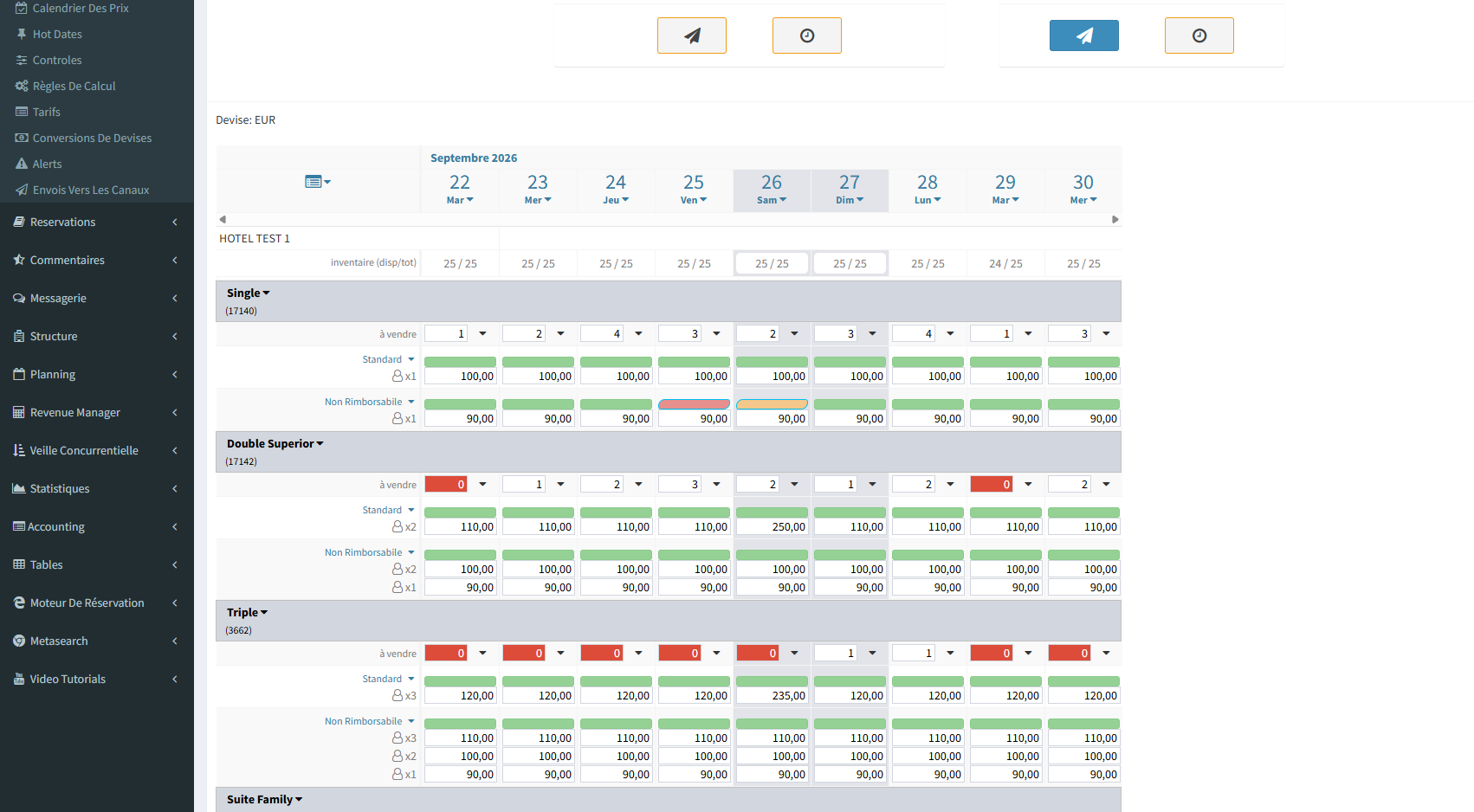Image resolution: width=1474 pixels, height=812 pixels.
Task: Click Single à vendre field for day 22
Action: pos(446,333)
